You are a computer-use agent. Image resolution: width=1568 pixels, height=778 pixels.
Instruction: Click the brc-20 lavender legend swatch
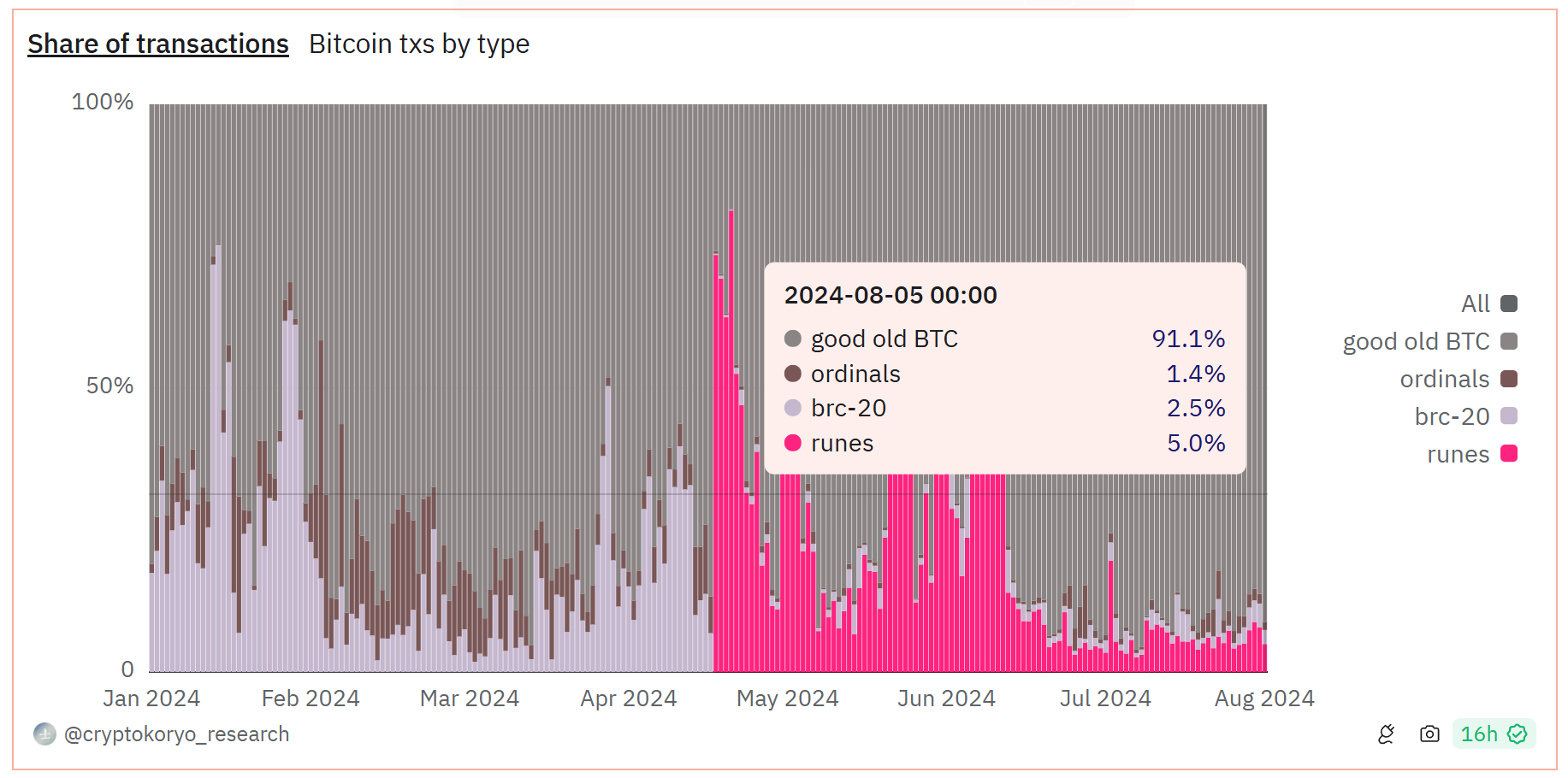click(1509, 416)
